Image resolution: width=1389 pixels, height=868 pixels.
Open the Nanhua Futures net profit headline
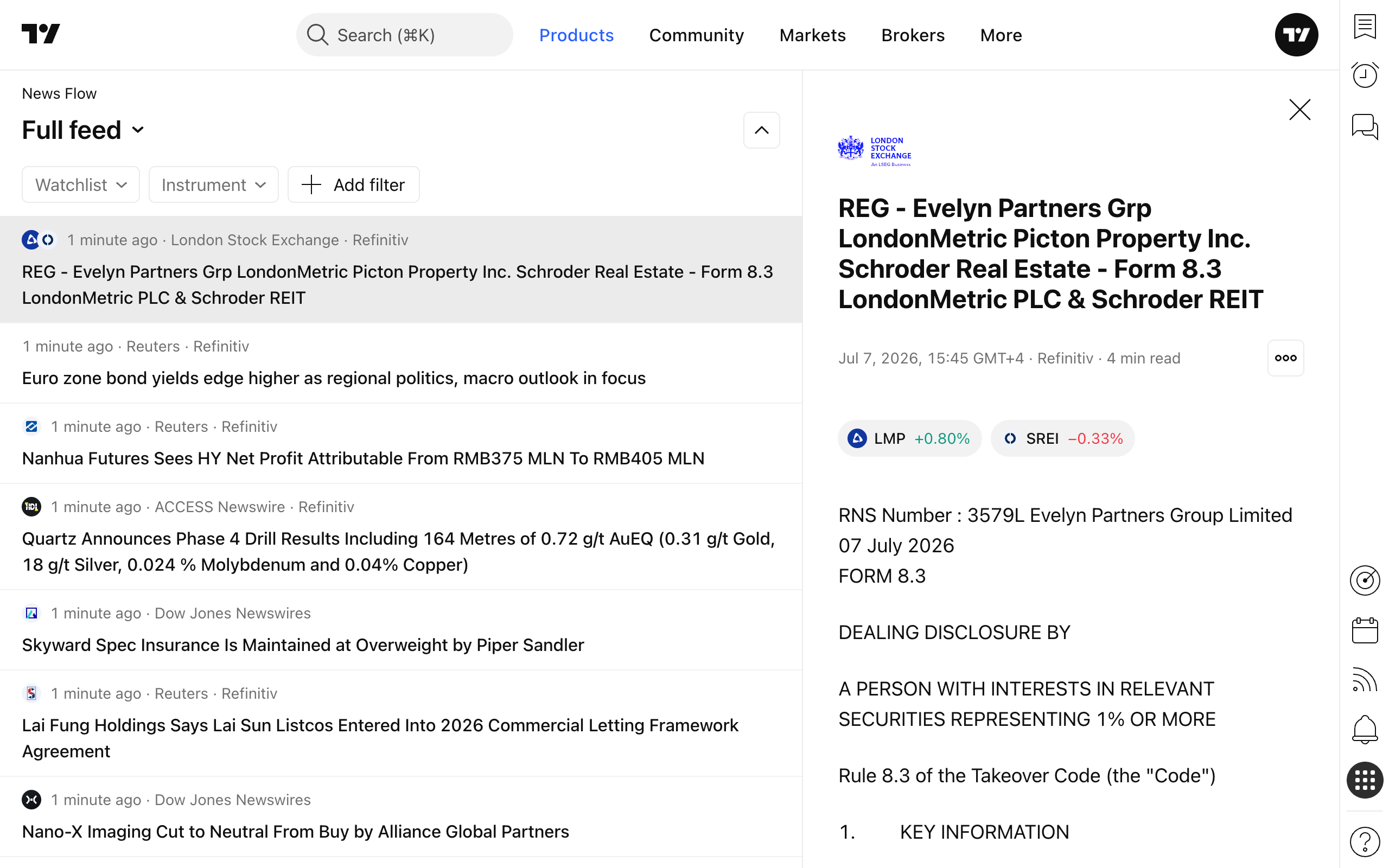[x=363, y=458]
